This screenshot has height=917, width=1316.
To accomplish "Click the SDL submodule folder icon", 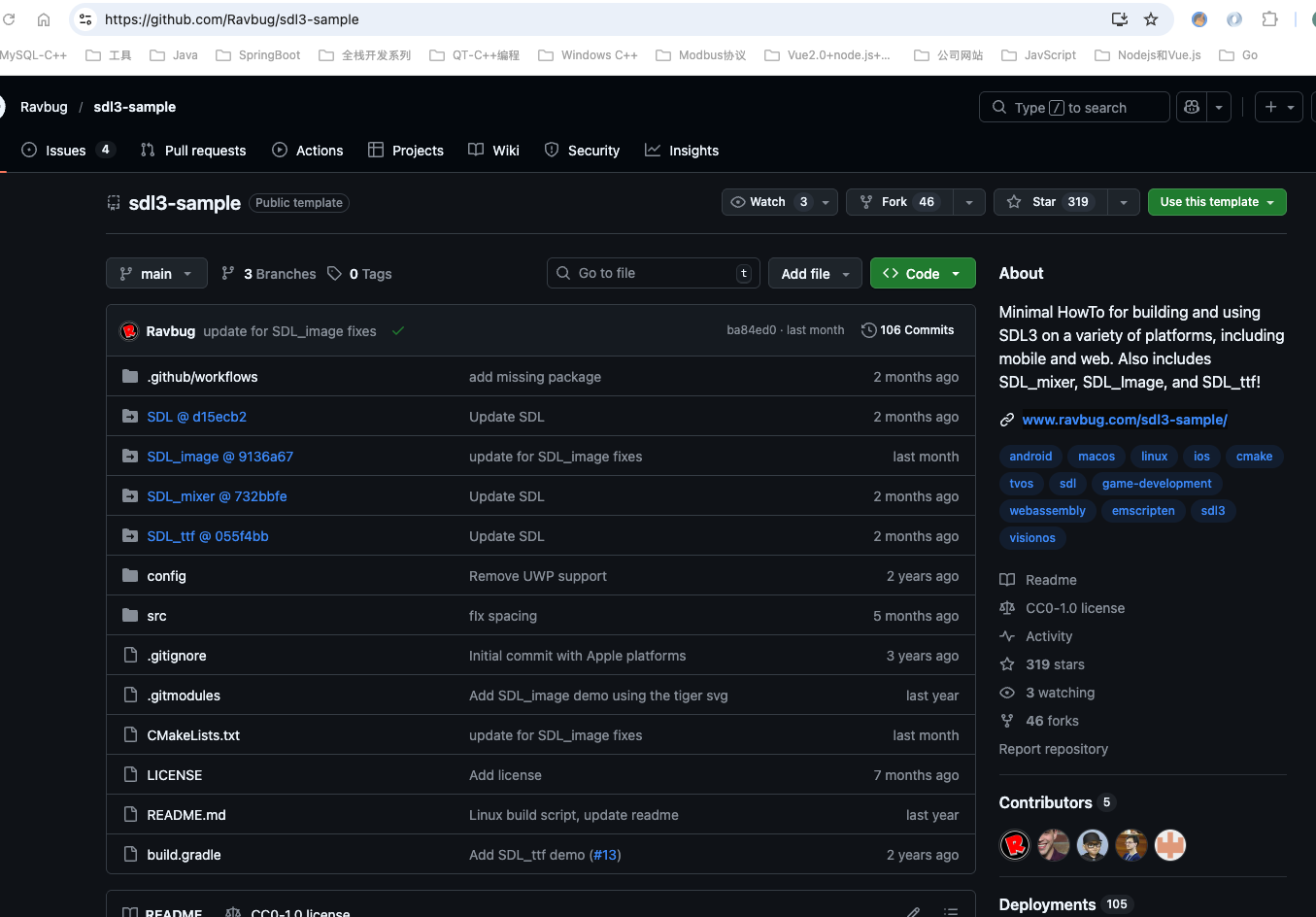I will pos(130,416).
